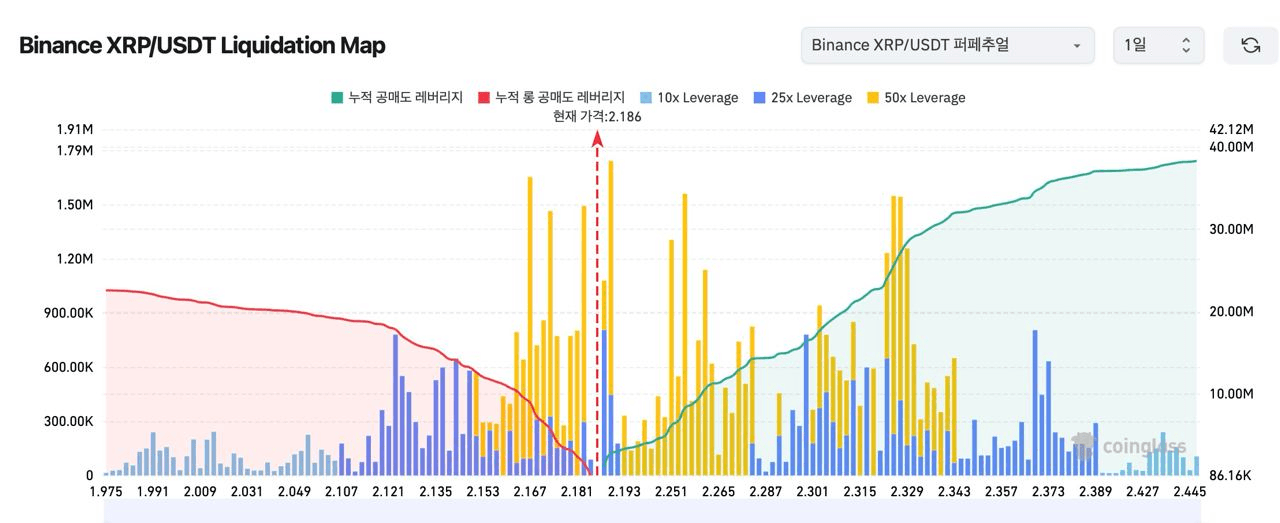This screenshot has height=523, width=1280.
Task: Click the 2.167 price axis label
Action: tap(530, 492)
